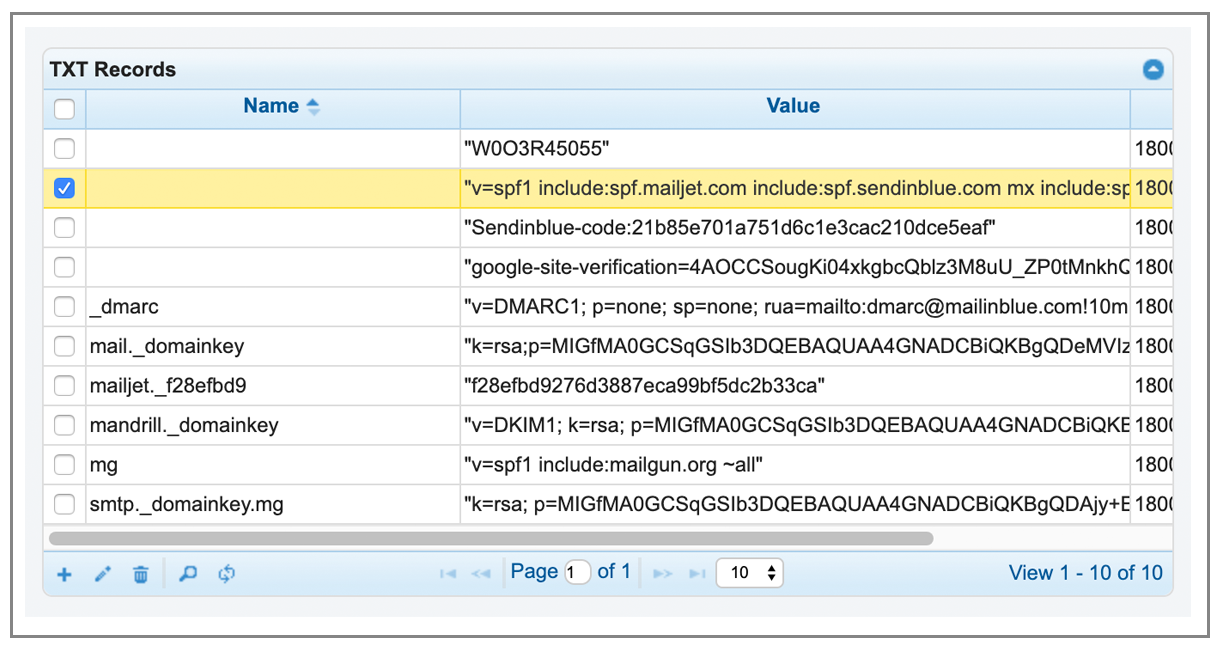The width and height of the screenshot is (1220, 648).
Task: Go to previous page arrow icon
Action: tap(481, 574)
